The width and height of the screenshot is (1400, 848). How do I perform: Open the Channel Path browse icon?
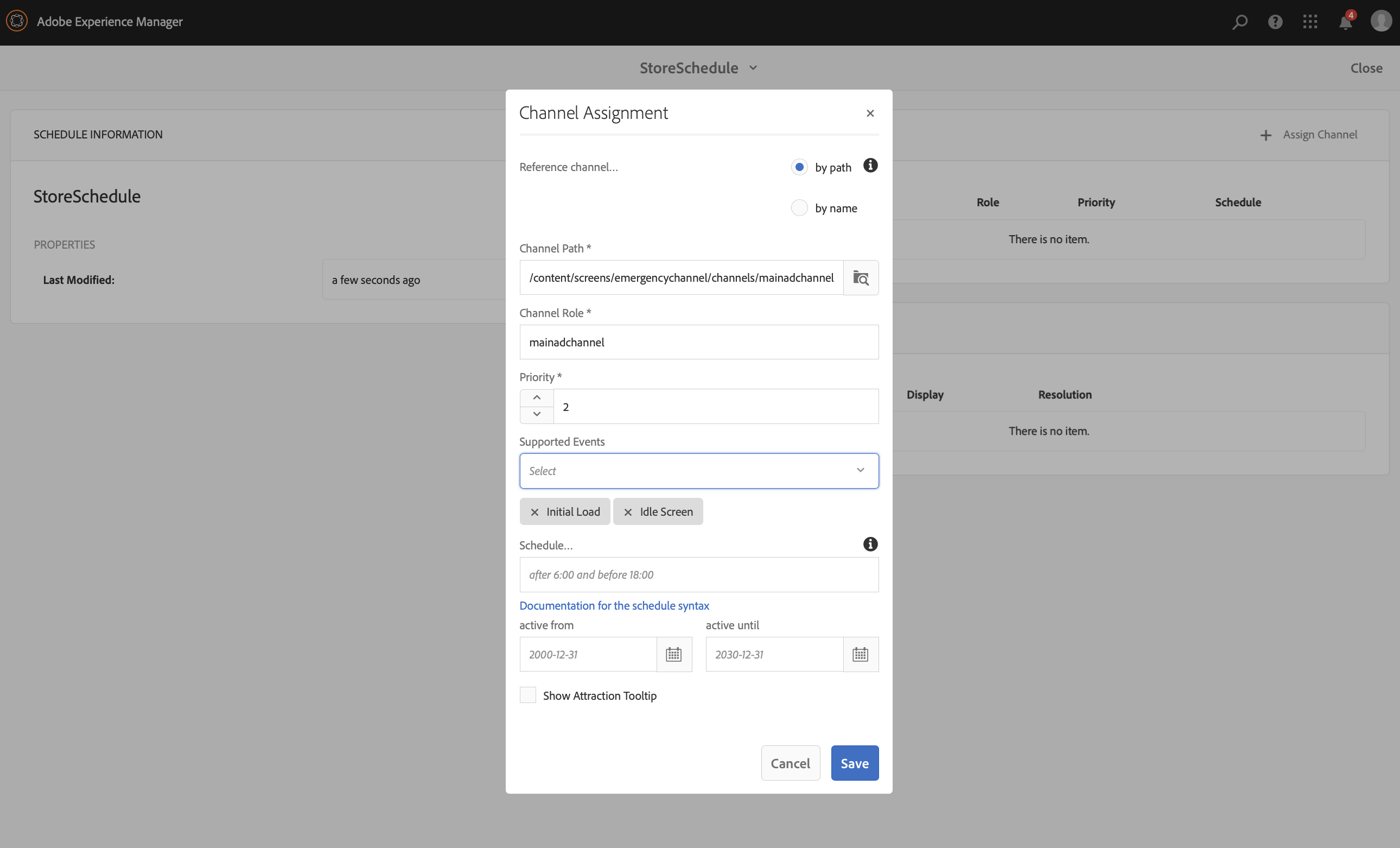(860, 278)
